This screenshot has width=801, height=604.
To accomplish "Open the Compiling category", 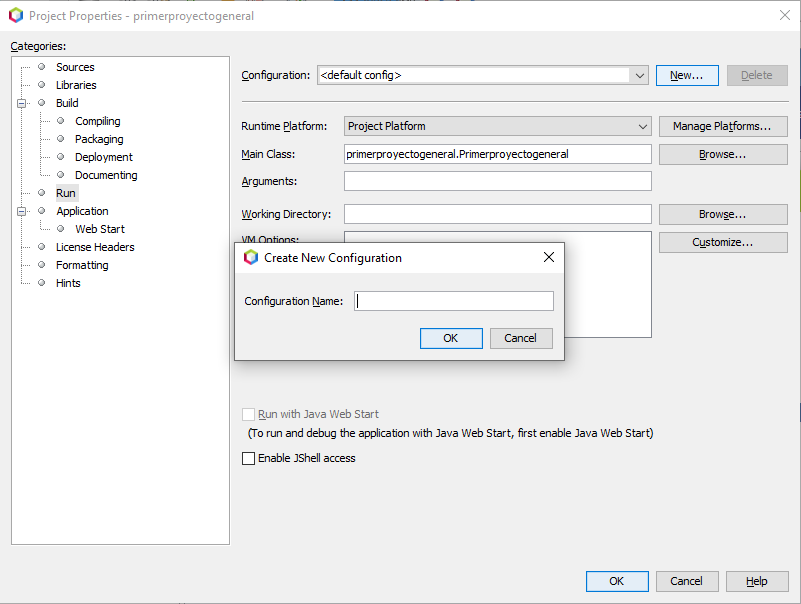I will coord(97,121).
